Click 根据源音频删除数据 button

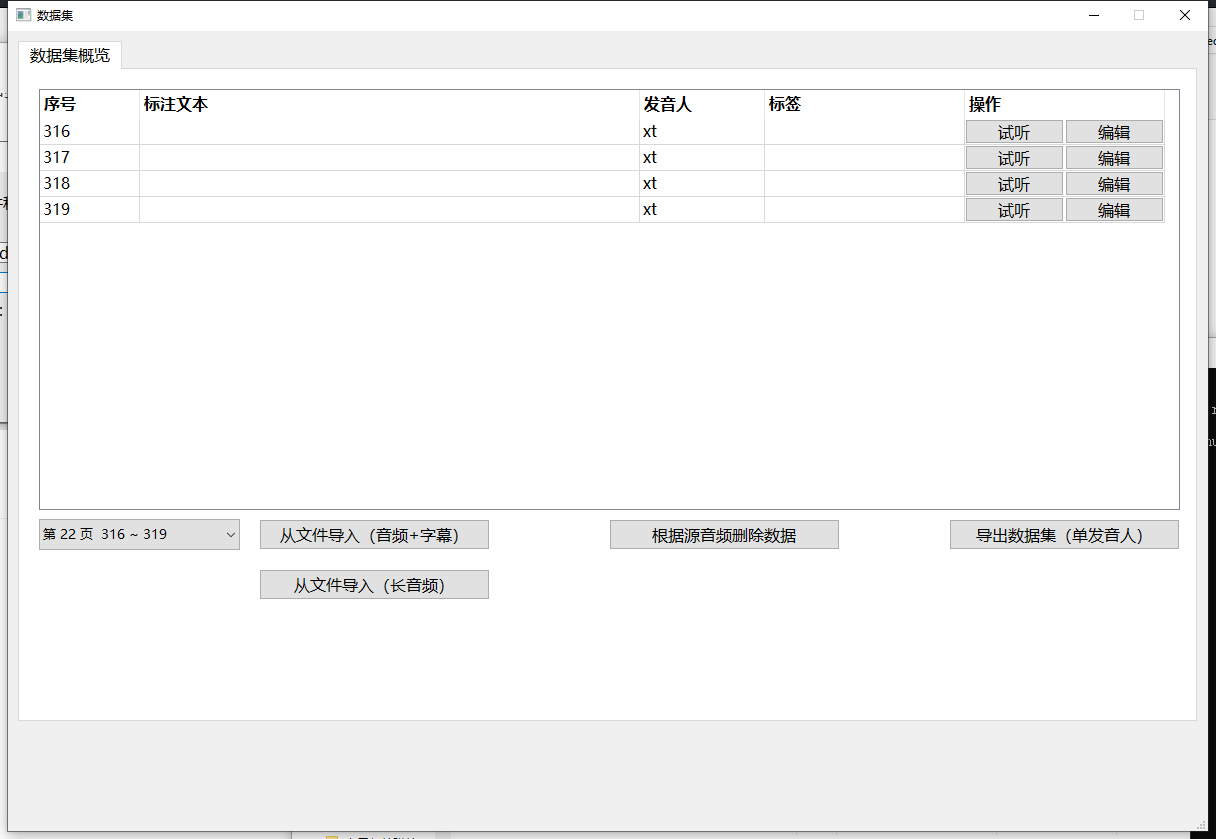click(724, 535)
